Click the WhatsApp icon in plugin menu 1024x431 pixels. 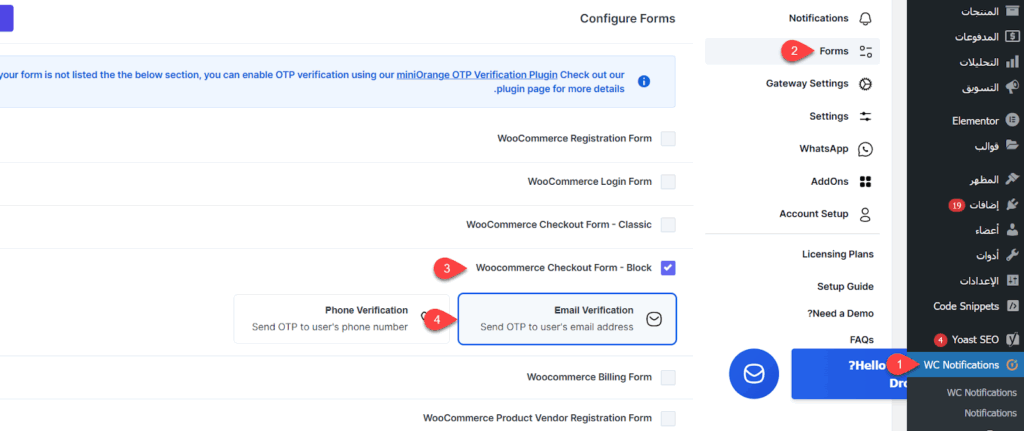click(866, 149)
